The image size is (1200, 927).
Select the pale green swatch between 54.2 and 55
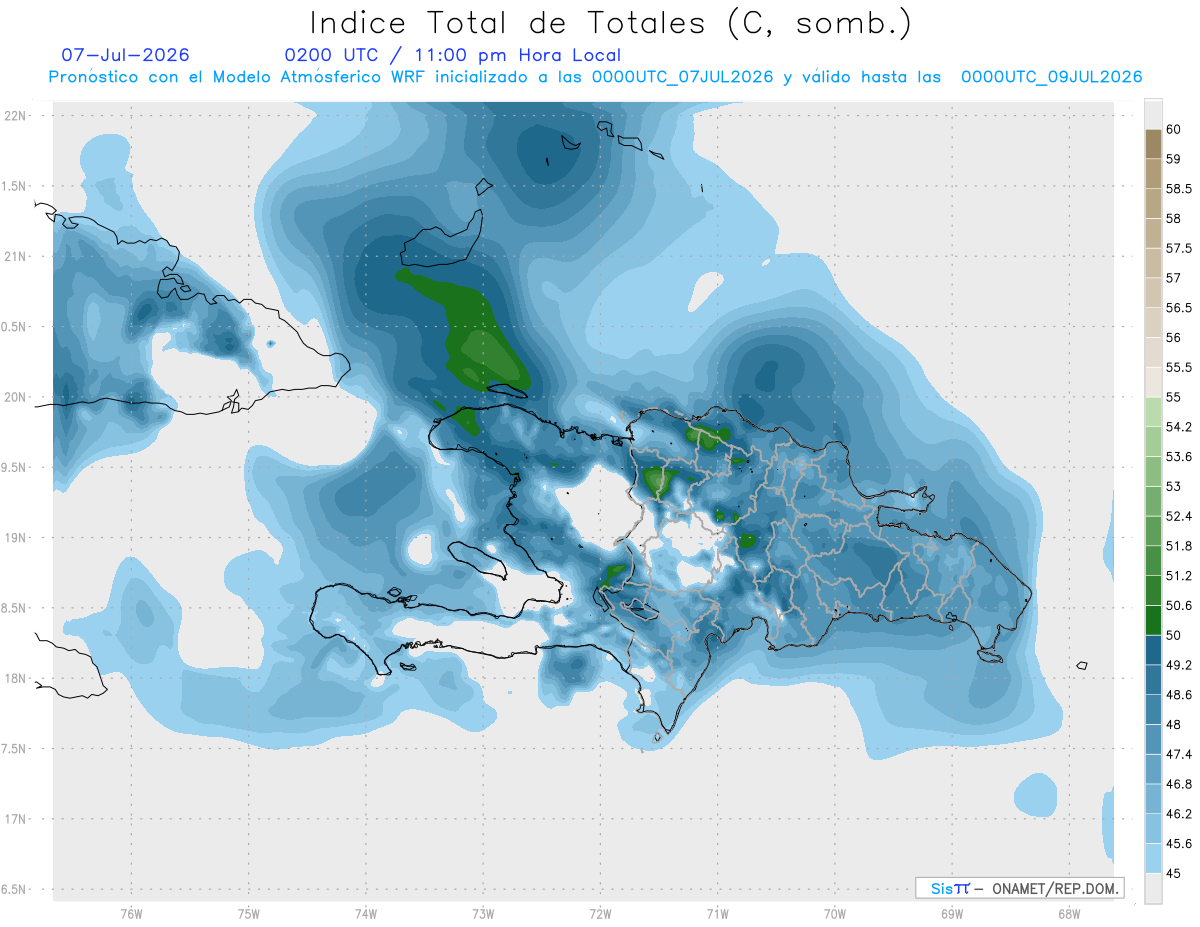pyautogui.click(x=1153, y=412)
